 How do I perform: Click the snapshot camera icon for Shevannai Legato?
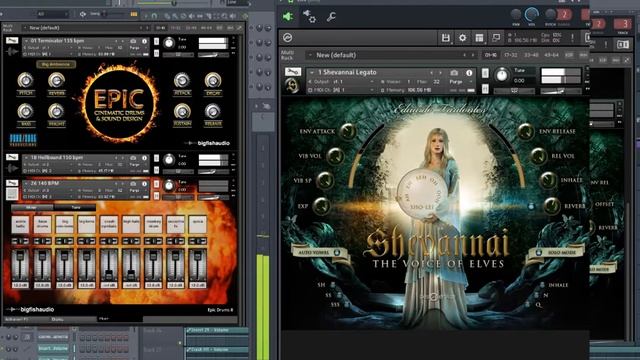[x=454, y=73]
